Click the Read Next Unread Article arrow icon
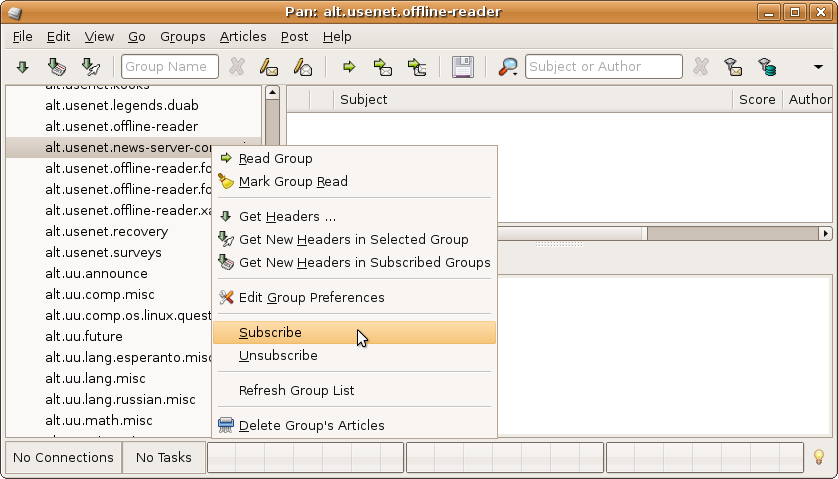Screen dimensions: 838x479 349,67
